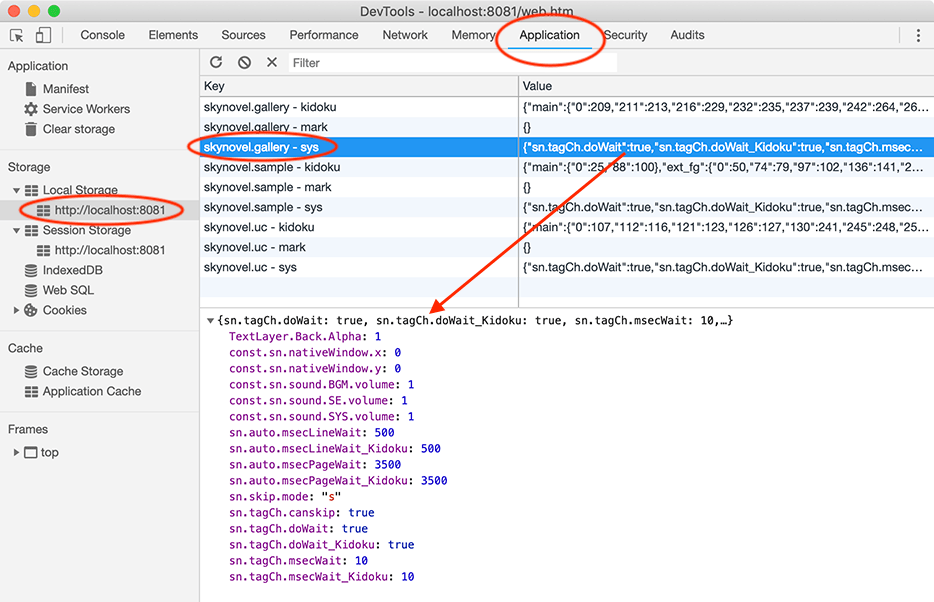Click the sn.tagCh.msecWait_Kidoku: 10 line
This screenshot has width=934, height=602.
click(x=322, y=576)
